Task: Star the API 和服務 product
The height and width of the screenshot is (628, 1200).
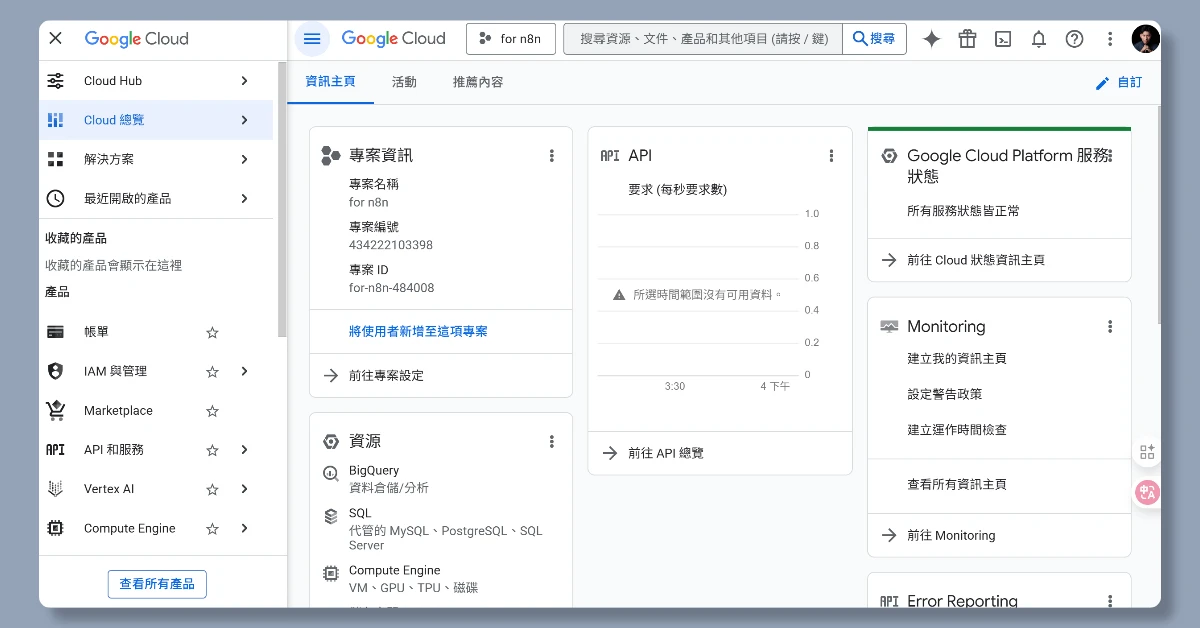Action: [212, 450]
